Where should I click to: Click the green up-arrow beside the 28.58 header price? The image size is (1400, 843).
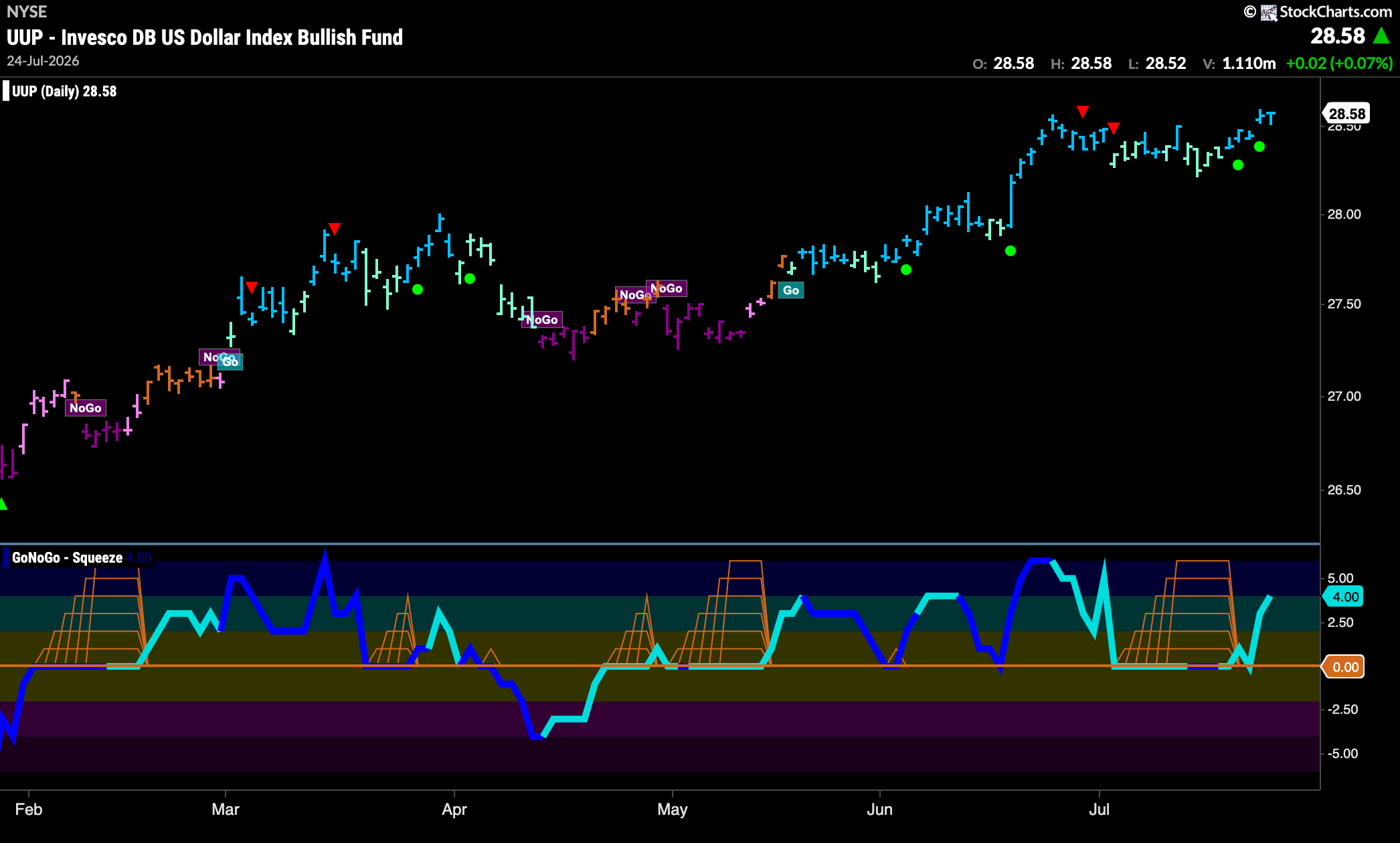pyautogui.click(x=1381, y=35)
